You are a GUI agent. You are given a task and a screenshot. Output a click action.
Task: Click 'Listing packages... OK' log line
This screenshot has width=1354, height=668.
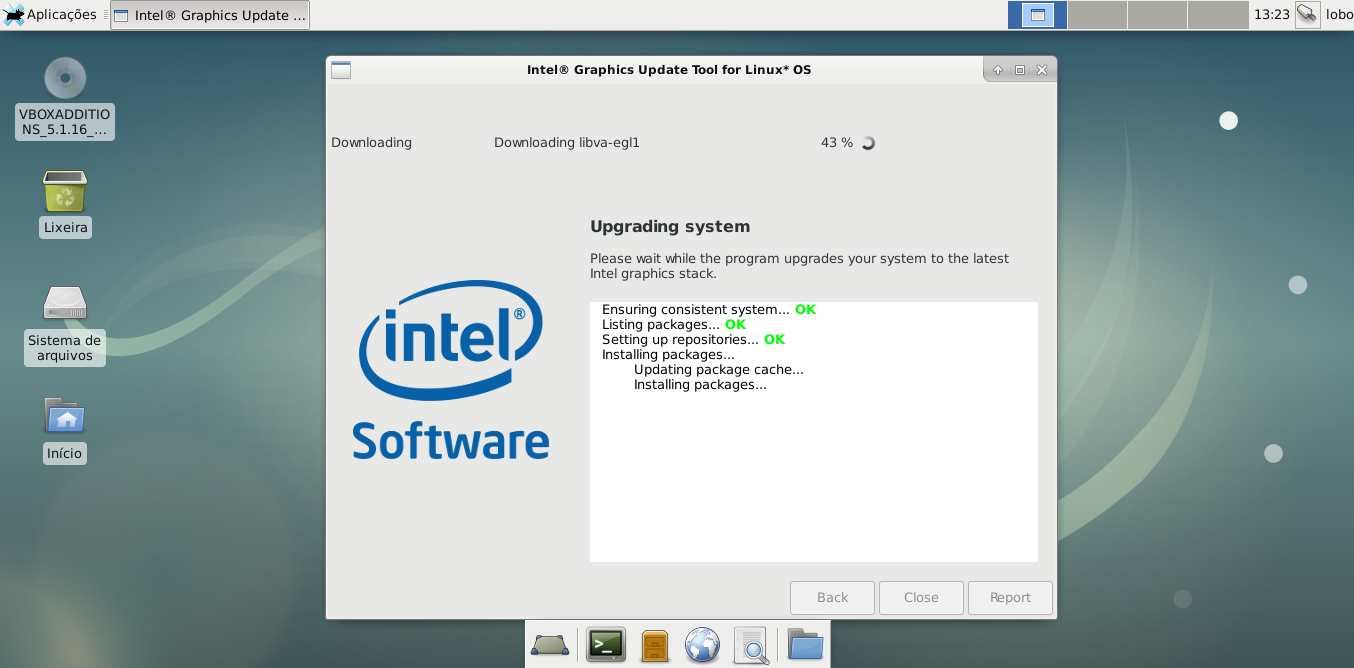(674, 325)
